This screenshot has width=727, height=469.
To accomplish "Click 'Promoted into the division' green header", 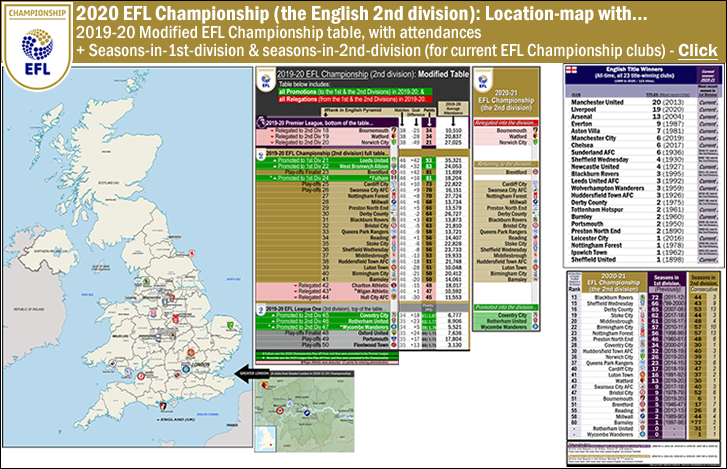I will [x=505, y=307].
